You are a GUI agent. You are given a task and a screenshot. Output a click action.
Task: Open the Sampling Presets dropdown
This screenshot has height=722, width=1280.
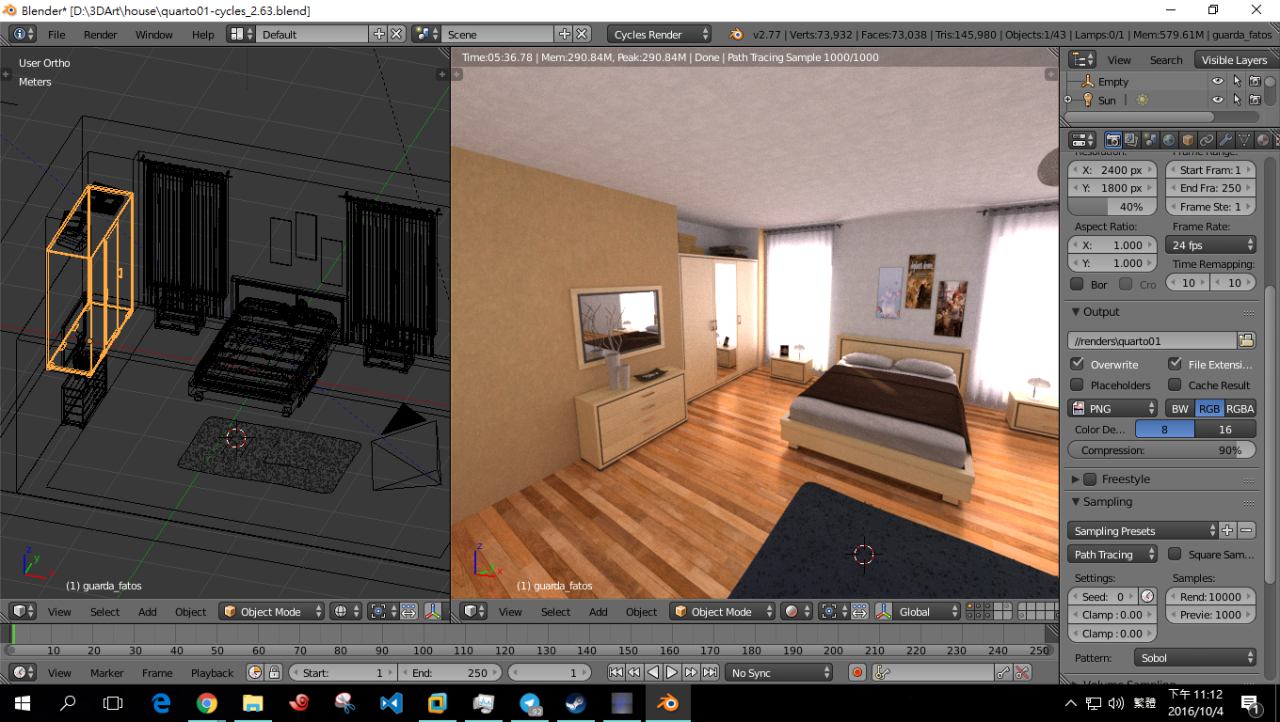pos(1143,531)
